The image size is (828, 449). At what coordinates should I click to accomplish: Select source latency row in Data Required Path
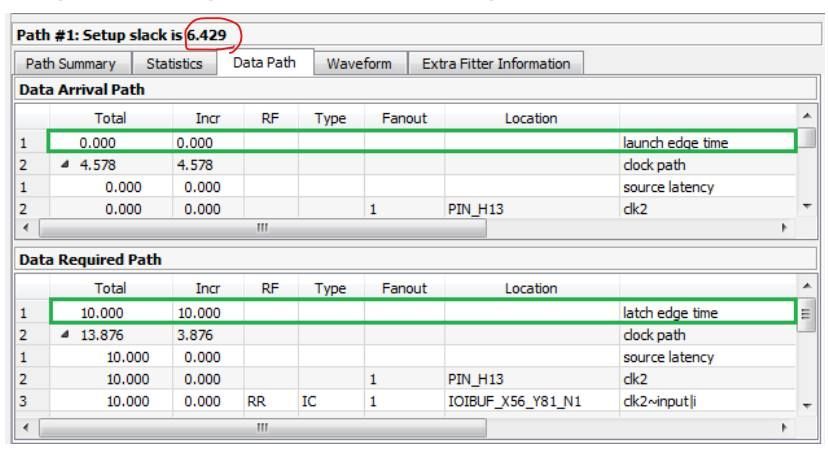(407, 357)
